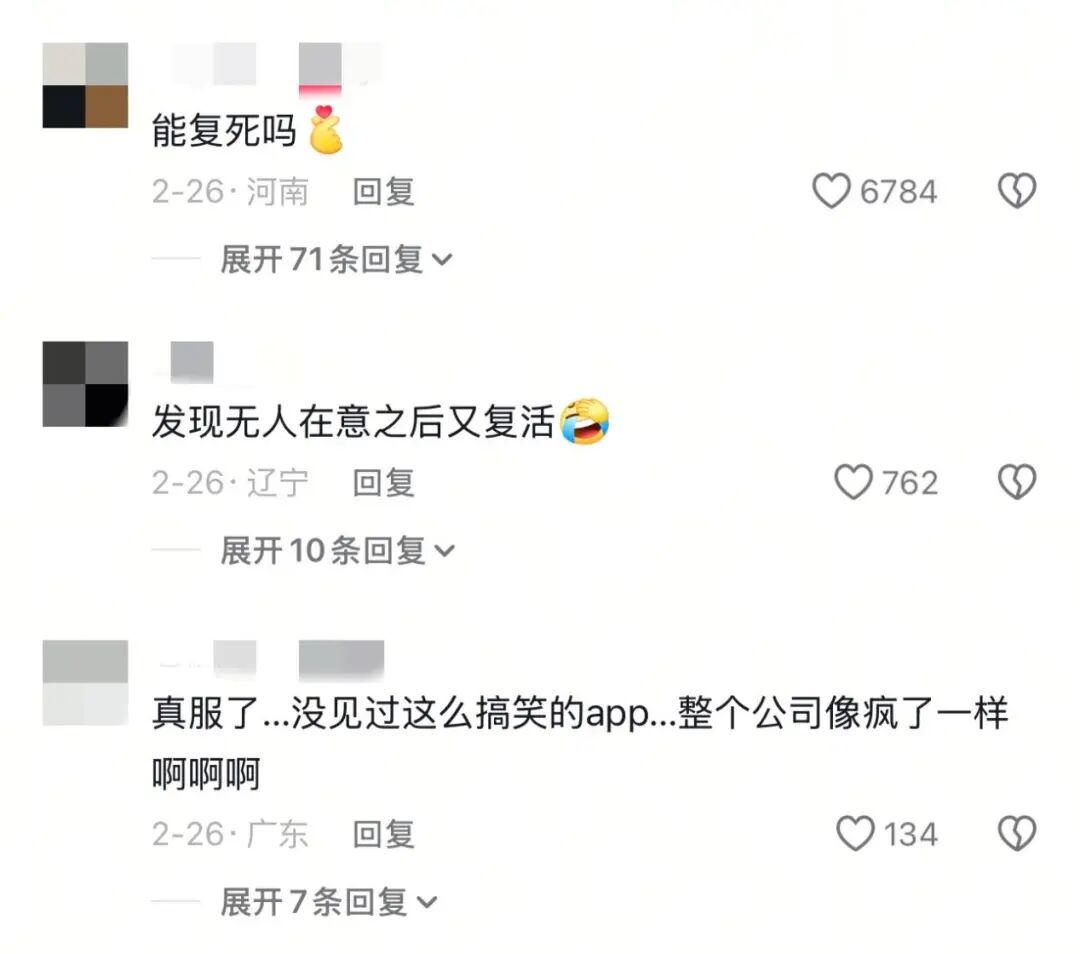Dislike the 发现无人在意 comment

1017,481
